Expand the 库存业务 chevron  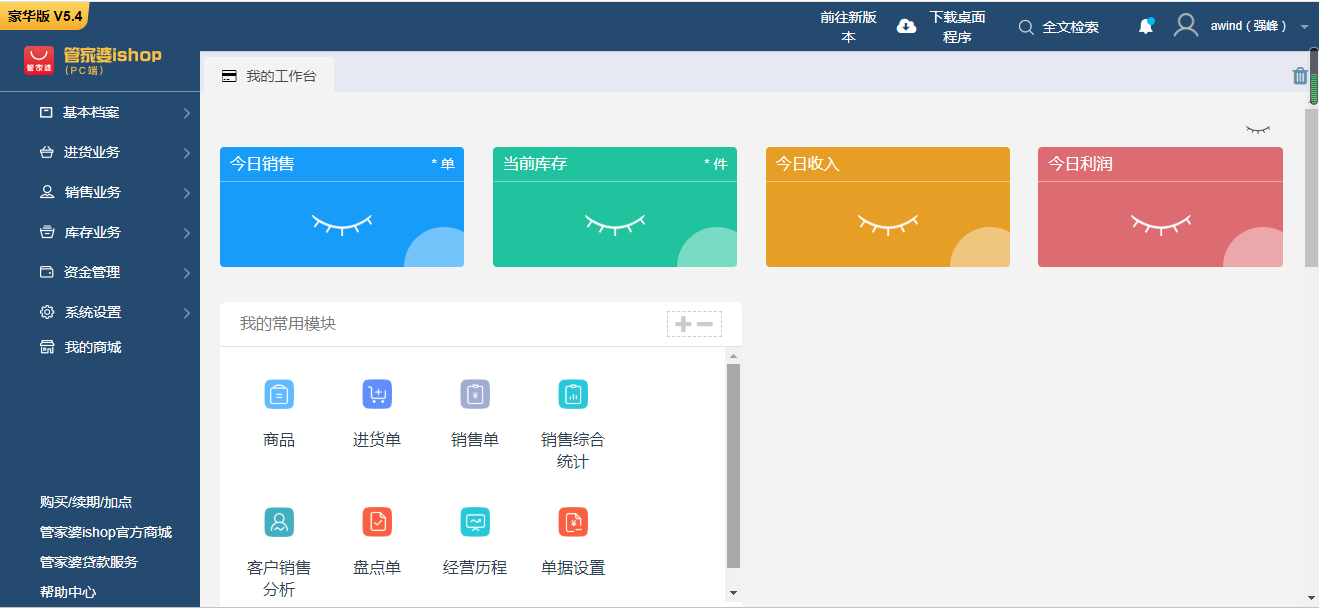[187, 233]
